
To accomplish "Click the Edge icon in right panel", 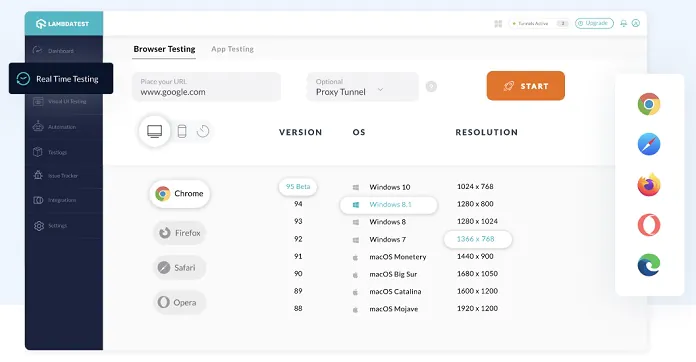I will click(x=649, y=265).
